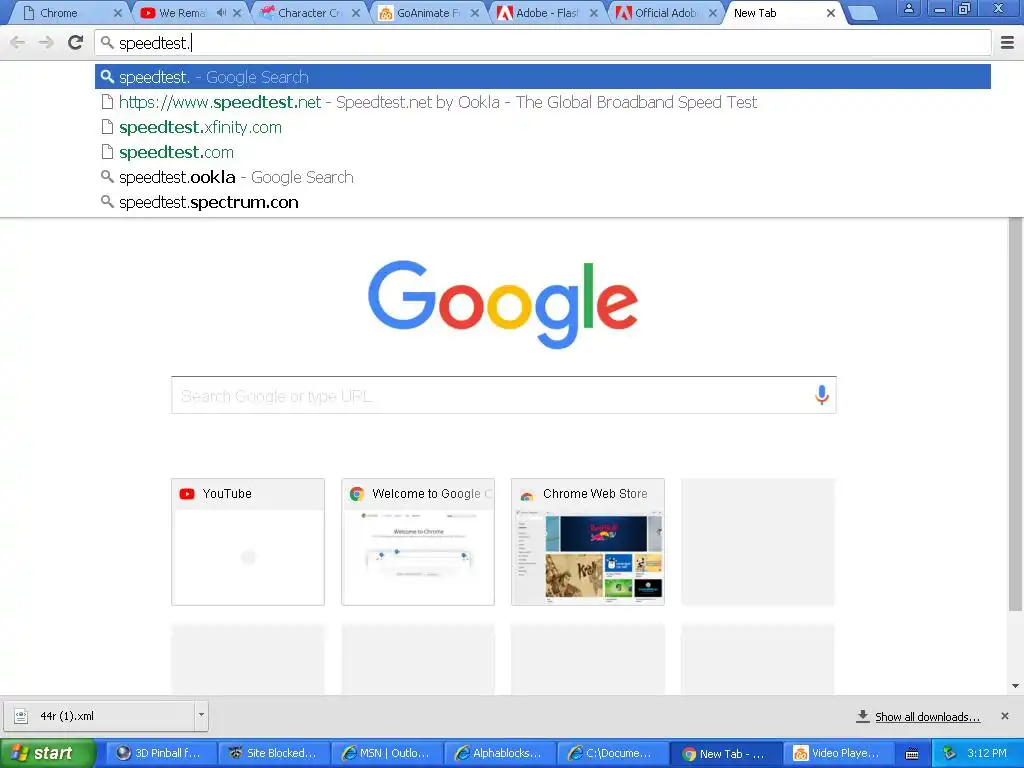Switch to the Character Creator tab
Image resolution: width=1024 pixels, height=768 pixels.
(308, 13)
